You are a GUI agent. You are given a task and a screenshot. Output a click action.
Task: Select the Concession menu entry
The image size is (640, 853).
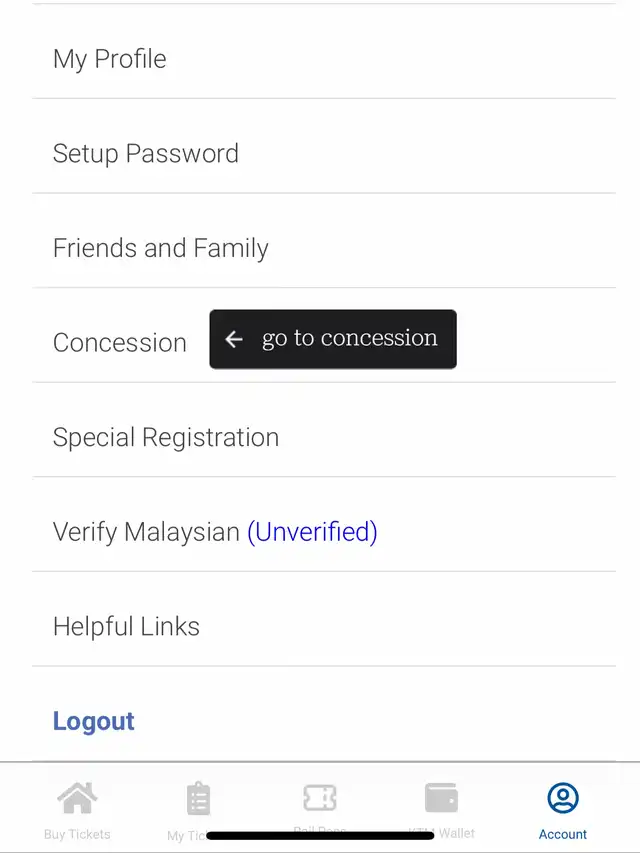pos(120,343)
